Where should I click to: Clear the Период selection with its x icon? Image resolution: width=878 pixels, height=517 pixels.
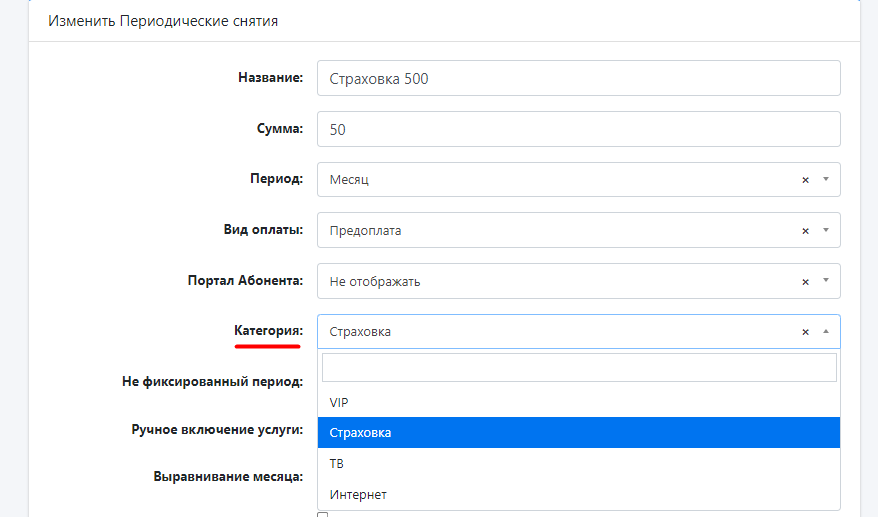(805, 180)
